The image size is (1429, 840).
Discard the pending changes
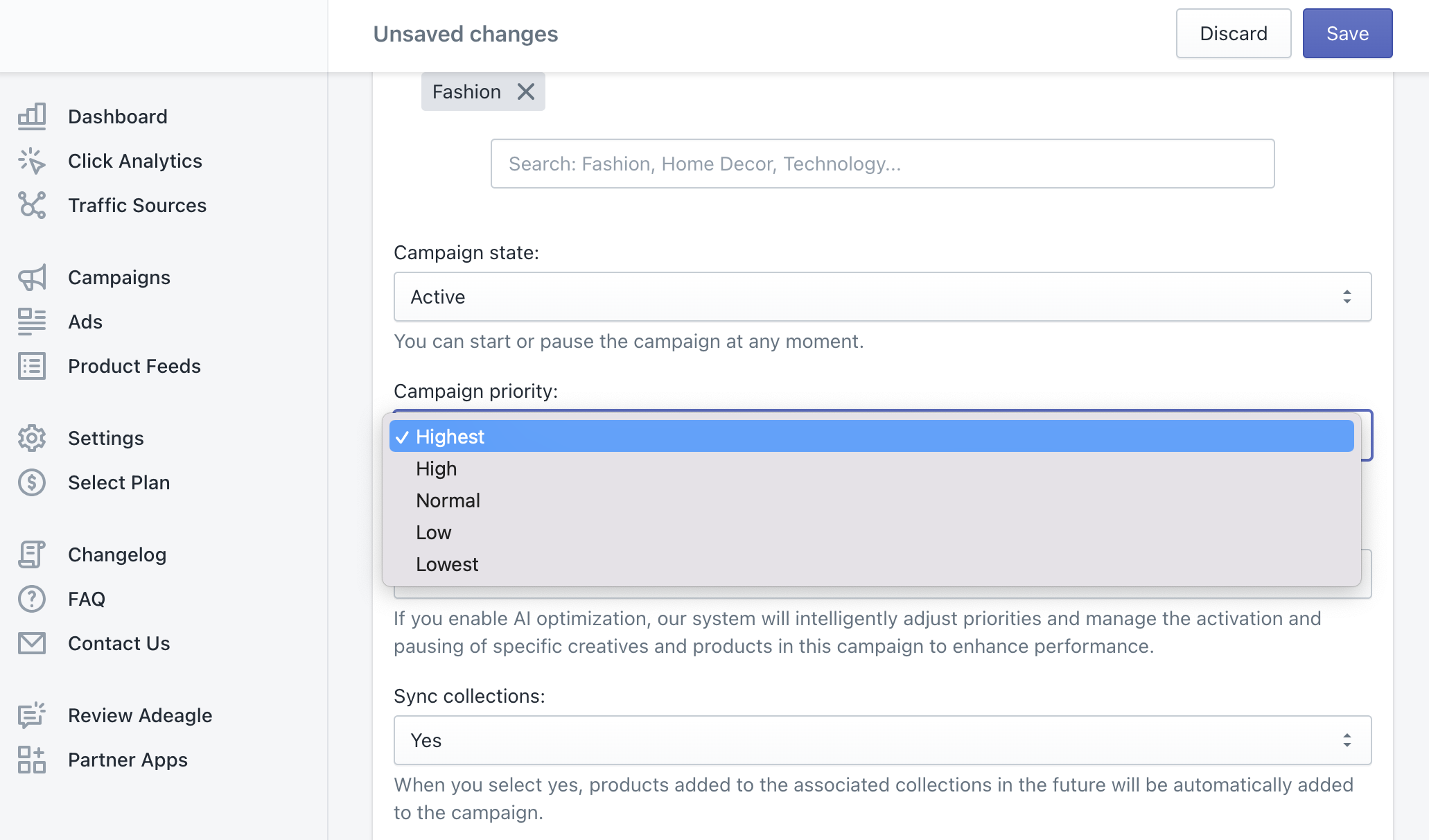coord(1233,33)
